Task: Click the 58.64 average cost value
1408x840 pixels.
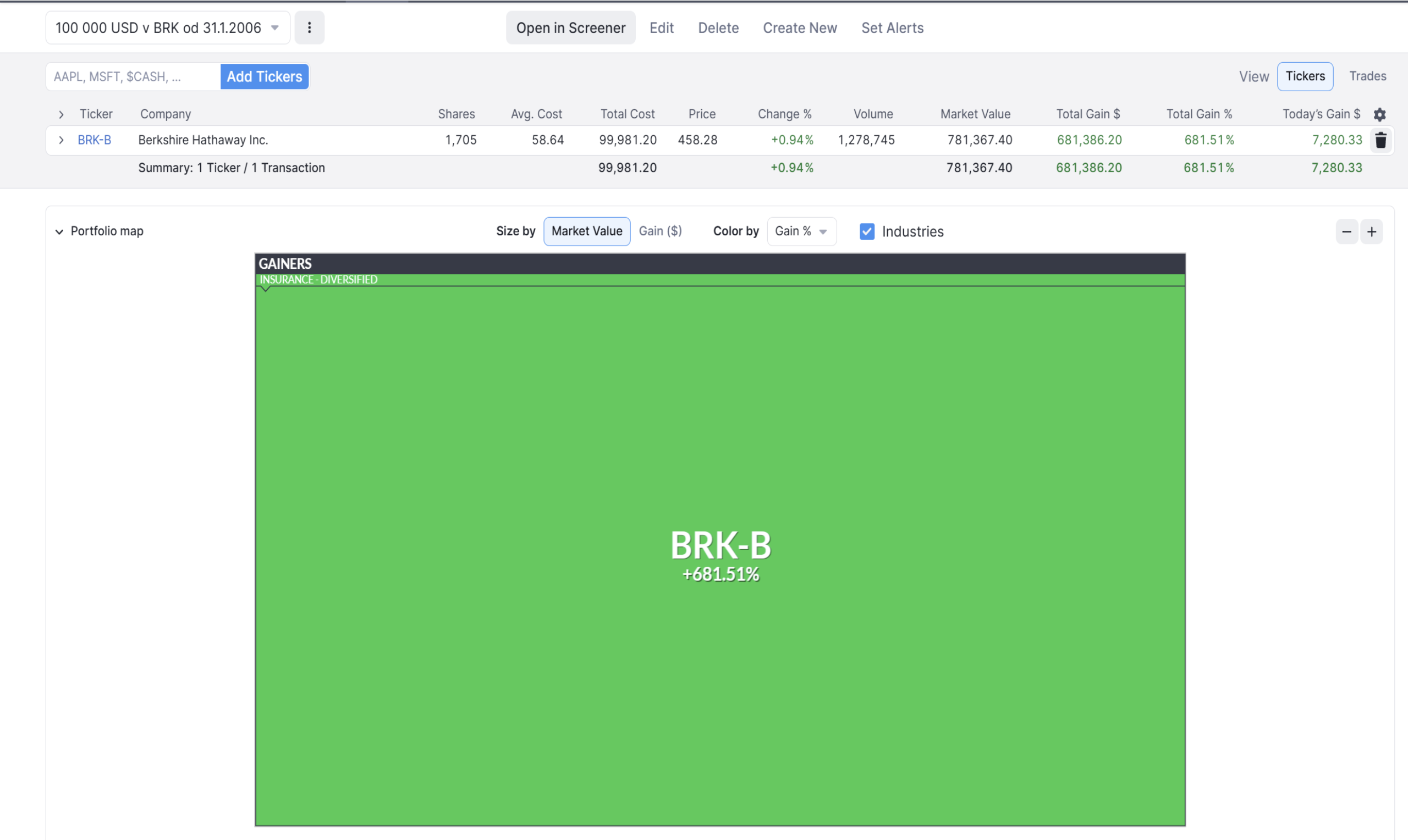Action: (x=547, y=140)
